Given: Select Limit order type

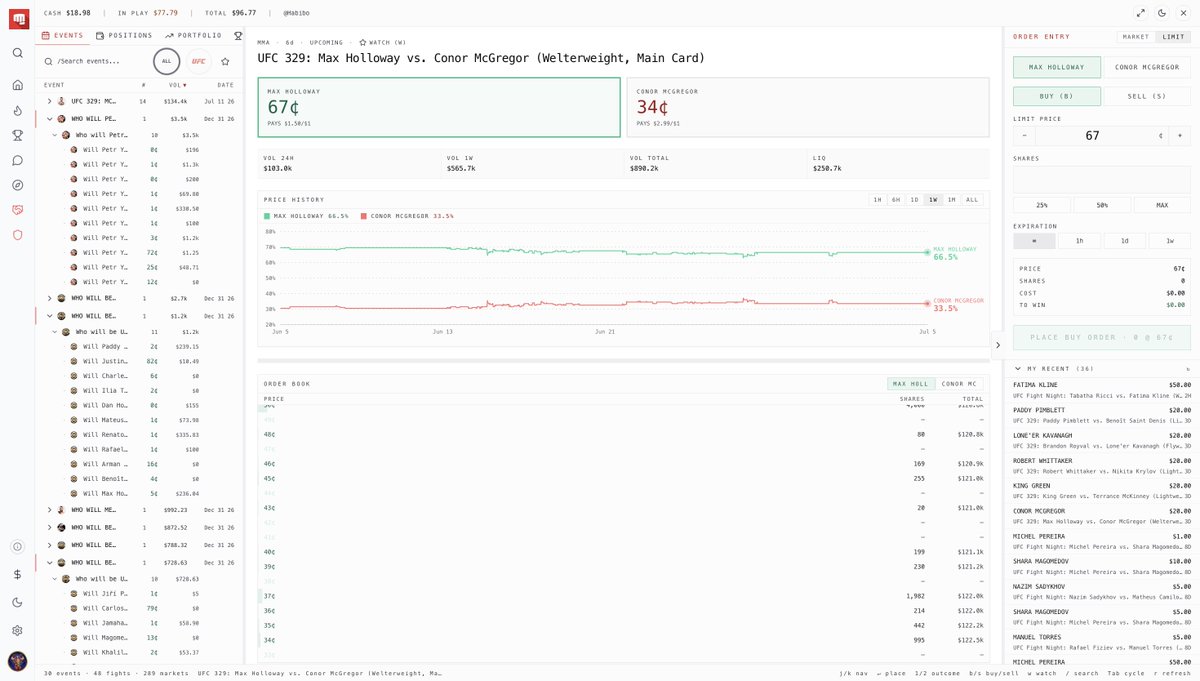Looking at the screenshot, I should [x=1173, y=37].
